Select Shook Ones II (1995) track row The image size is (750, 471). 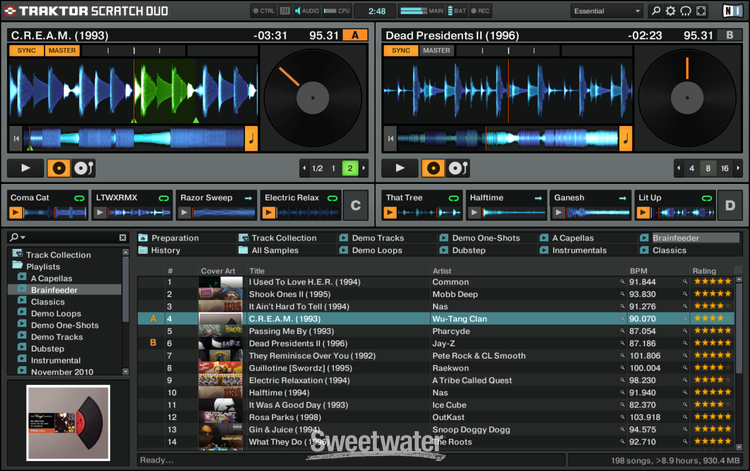coord(435,294)
